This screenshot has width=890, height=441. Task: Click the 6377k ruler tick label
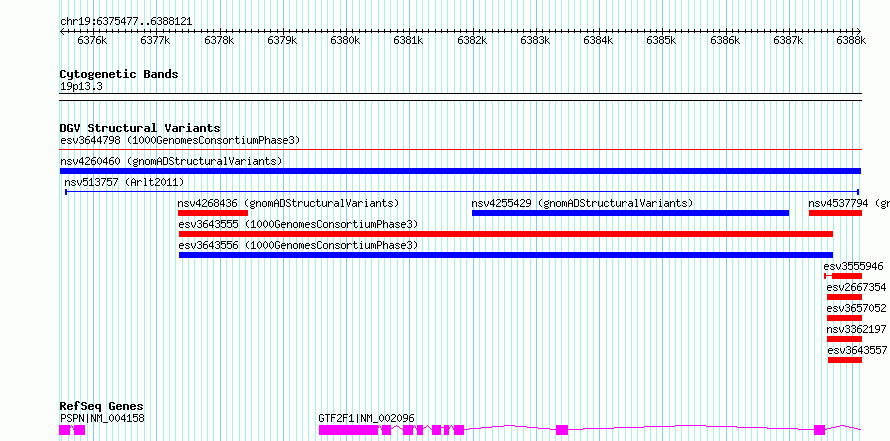156,41
